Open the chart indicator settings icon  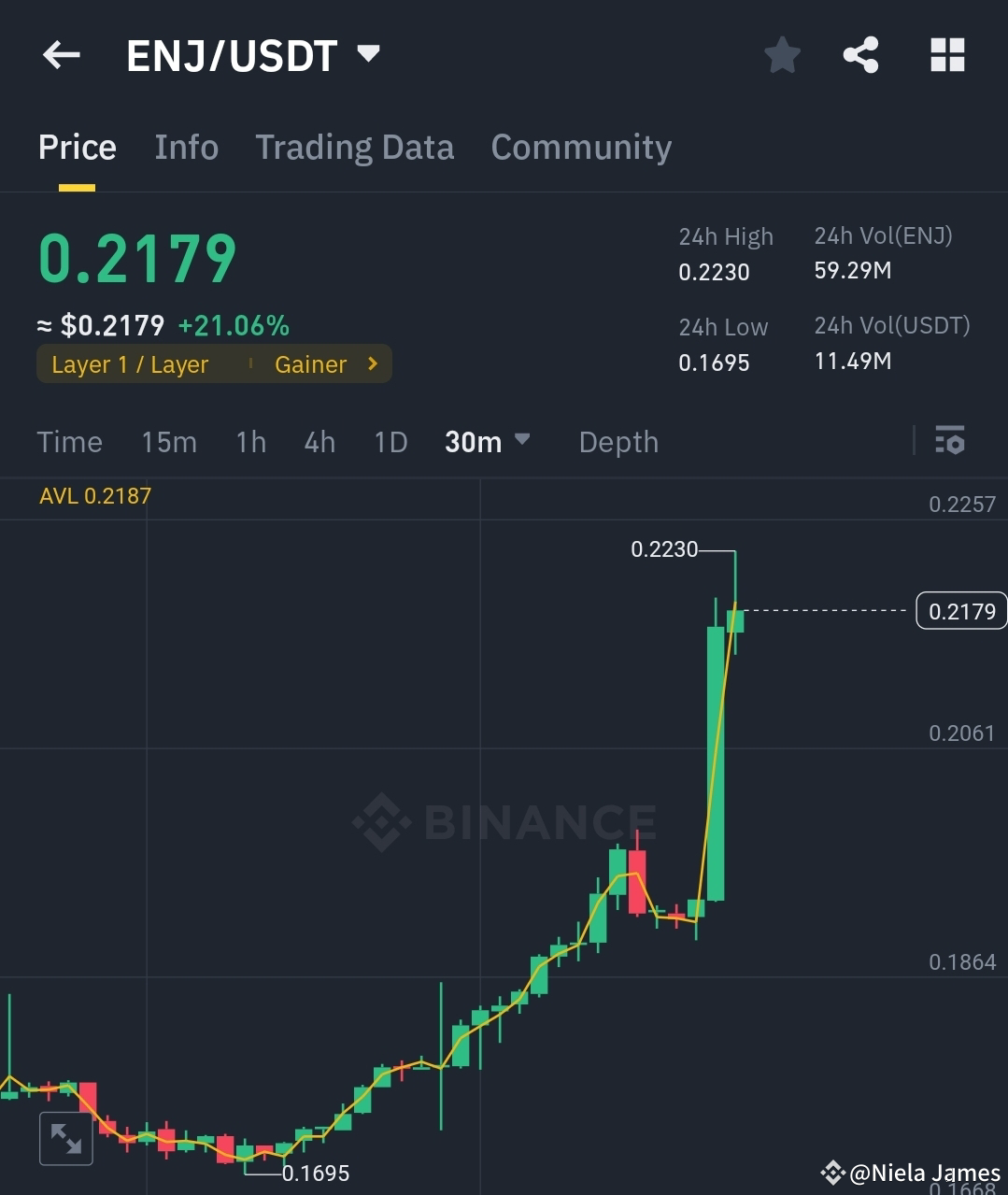[949, 440]
